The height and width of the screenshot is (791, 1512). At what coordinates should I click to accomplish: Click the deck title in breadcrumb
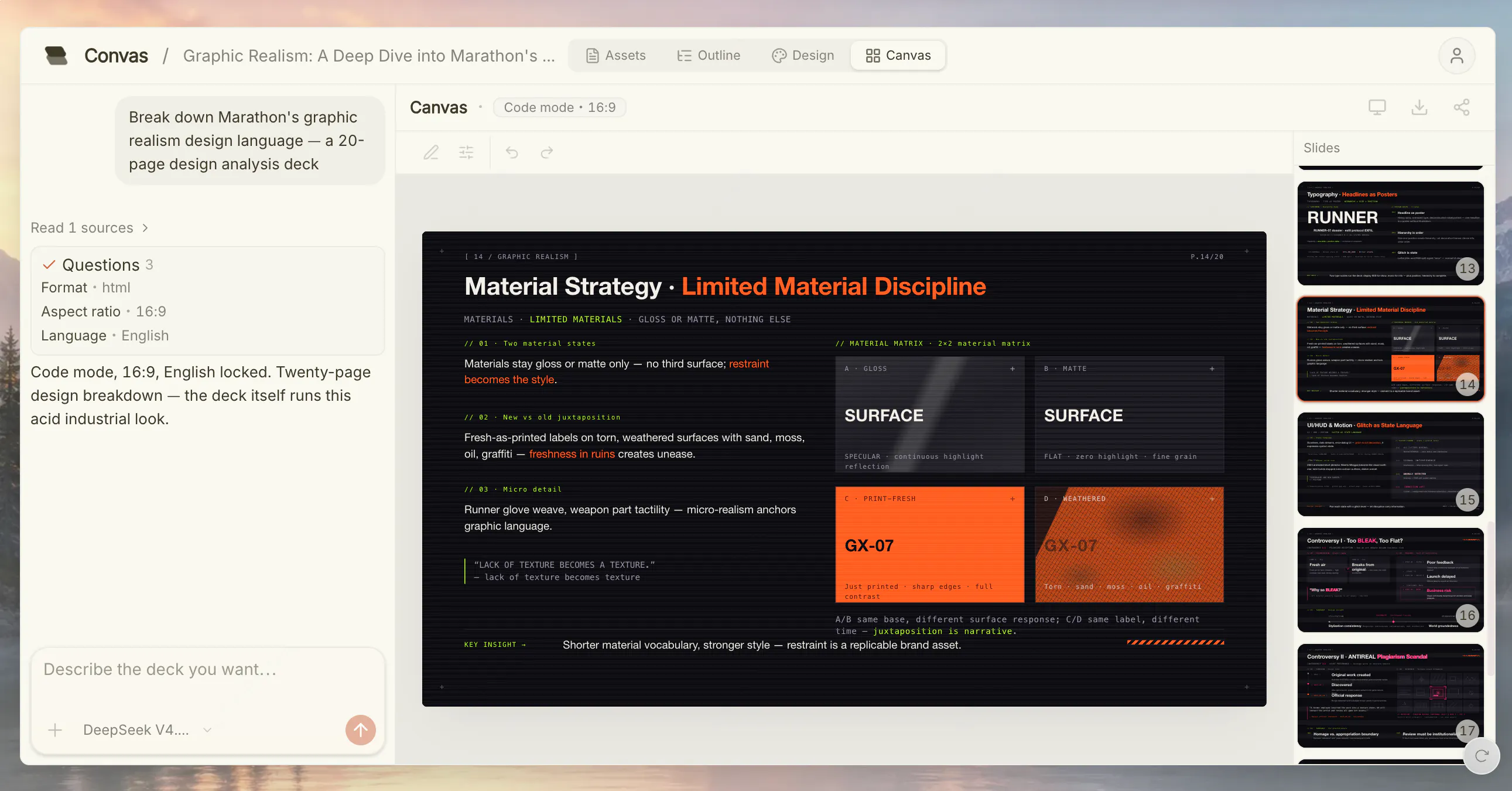(368, 56)
